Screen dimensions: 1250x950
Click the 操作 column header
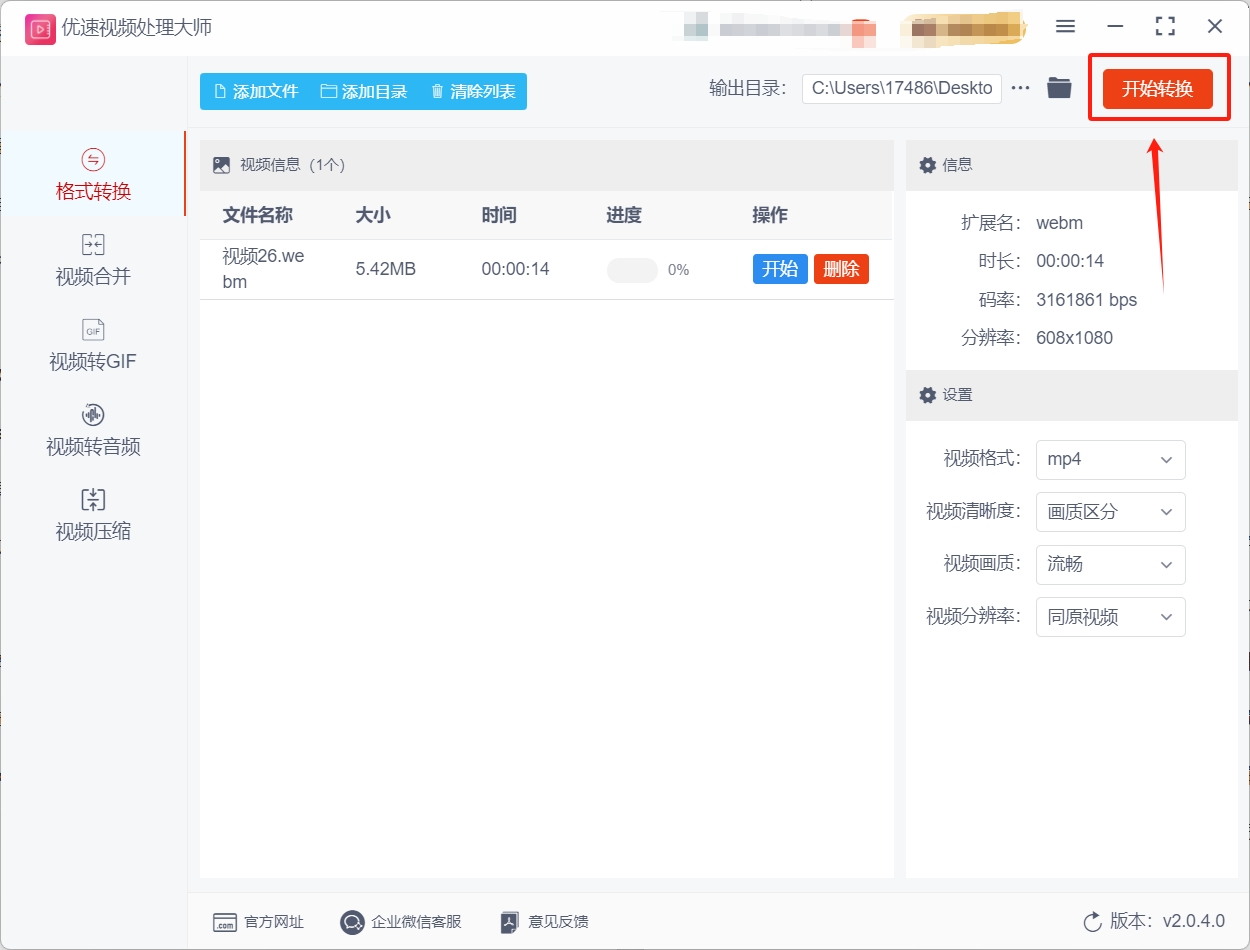coord(770,215)
